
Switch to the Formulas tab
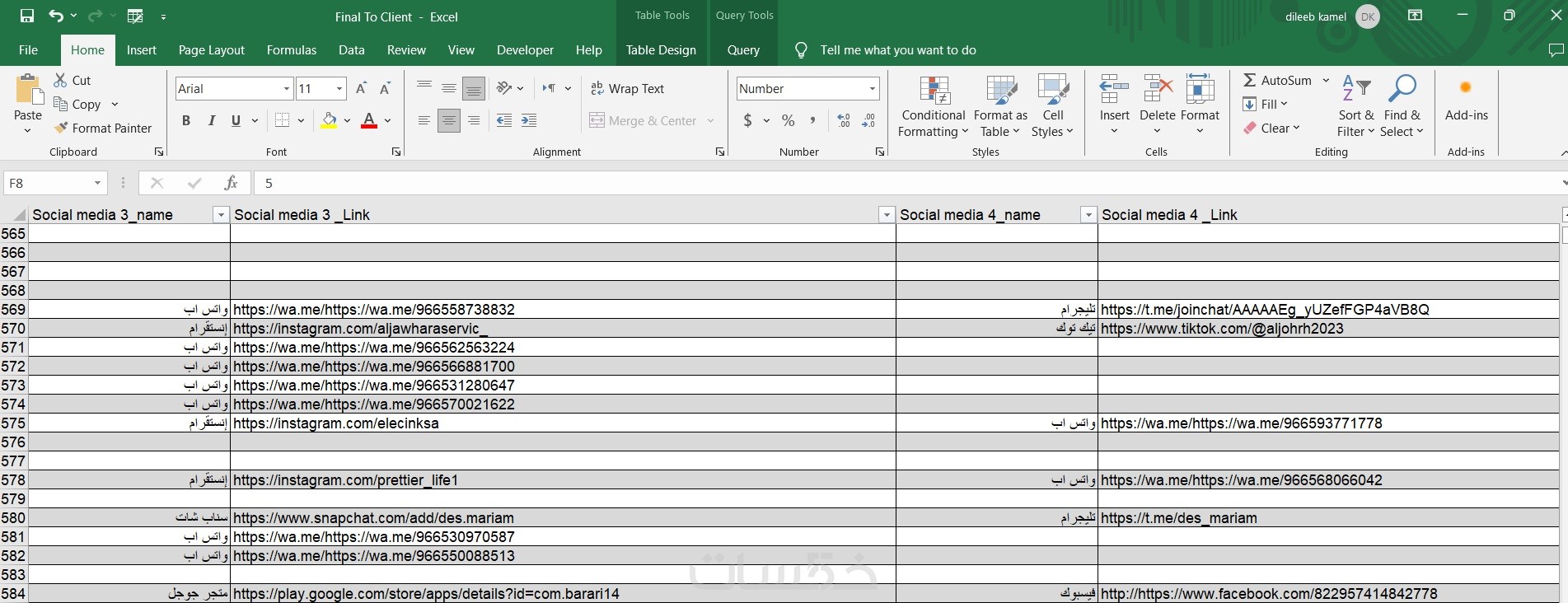pyautogui.click(x=292, y=49)
